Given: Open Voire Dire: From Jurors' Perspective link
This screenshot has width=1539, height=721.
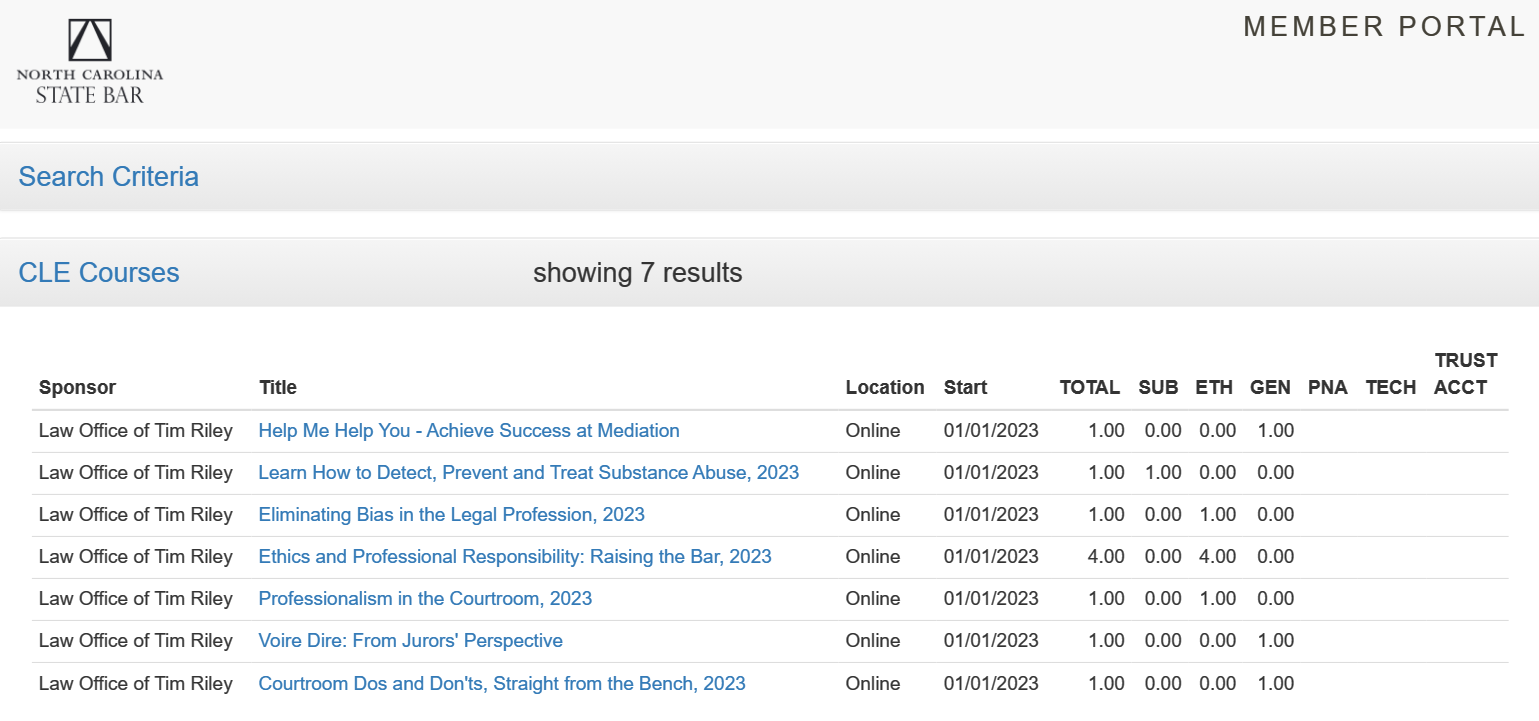Looking at the screenshot, I should coord(410,641).
